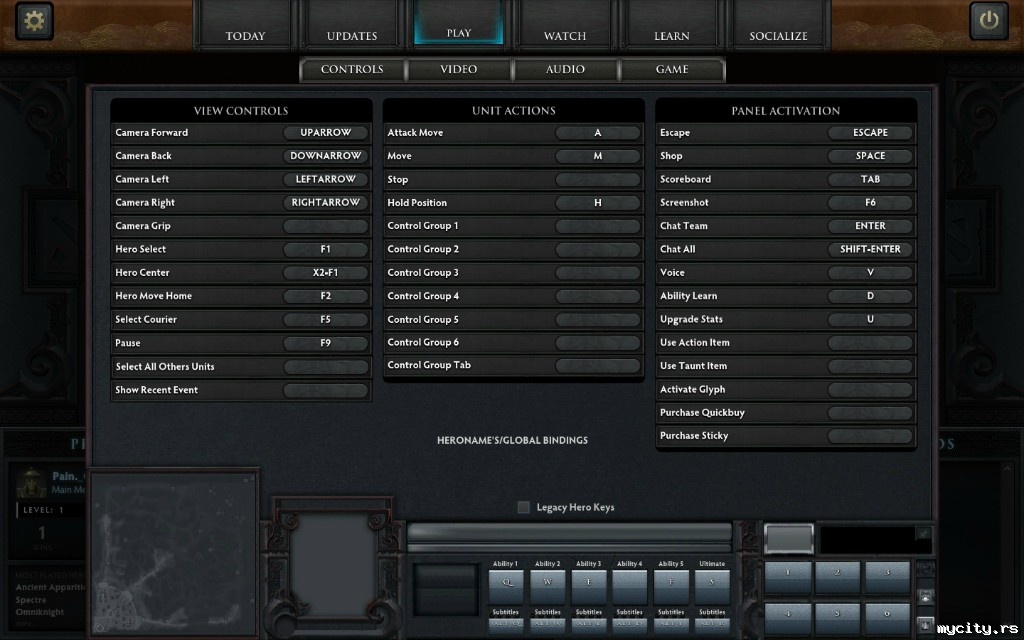Click the Scoreboard TAB binding
Image resolution: width=1024 pixels, height=640 pixels.
pyautogui.click(x=870, y=179)
